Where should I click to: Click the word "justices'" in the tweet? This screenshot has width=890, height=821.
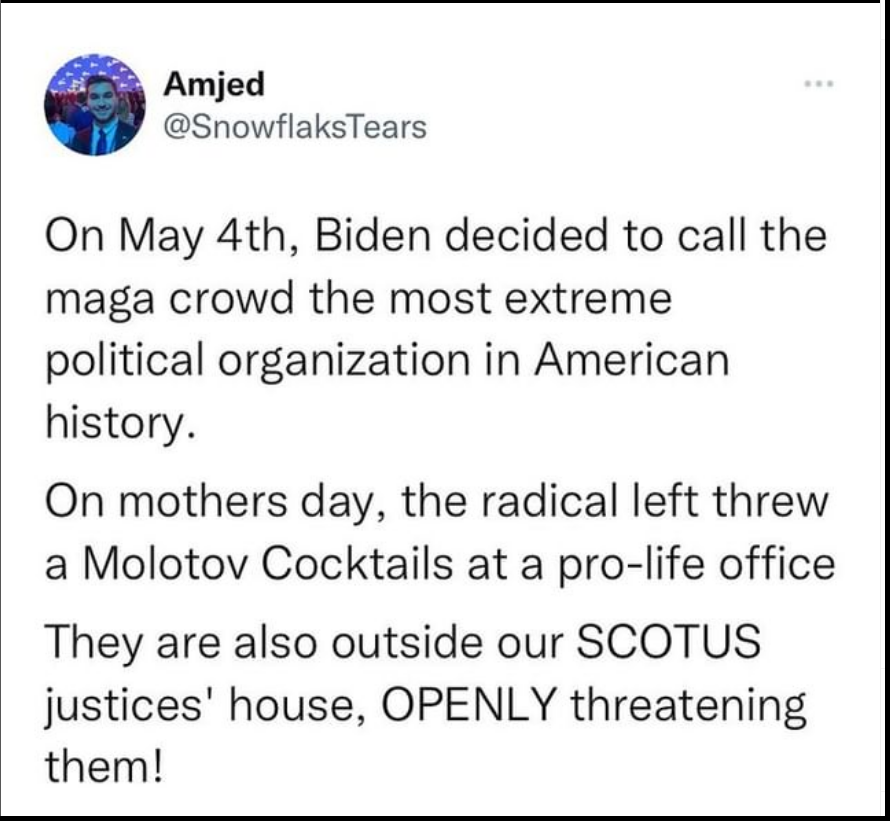tap(133, 706)
